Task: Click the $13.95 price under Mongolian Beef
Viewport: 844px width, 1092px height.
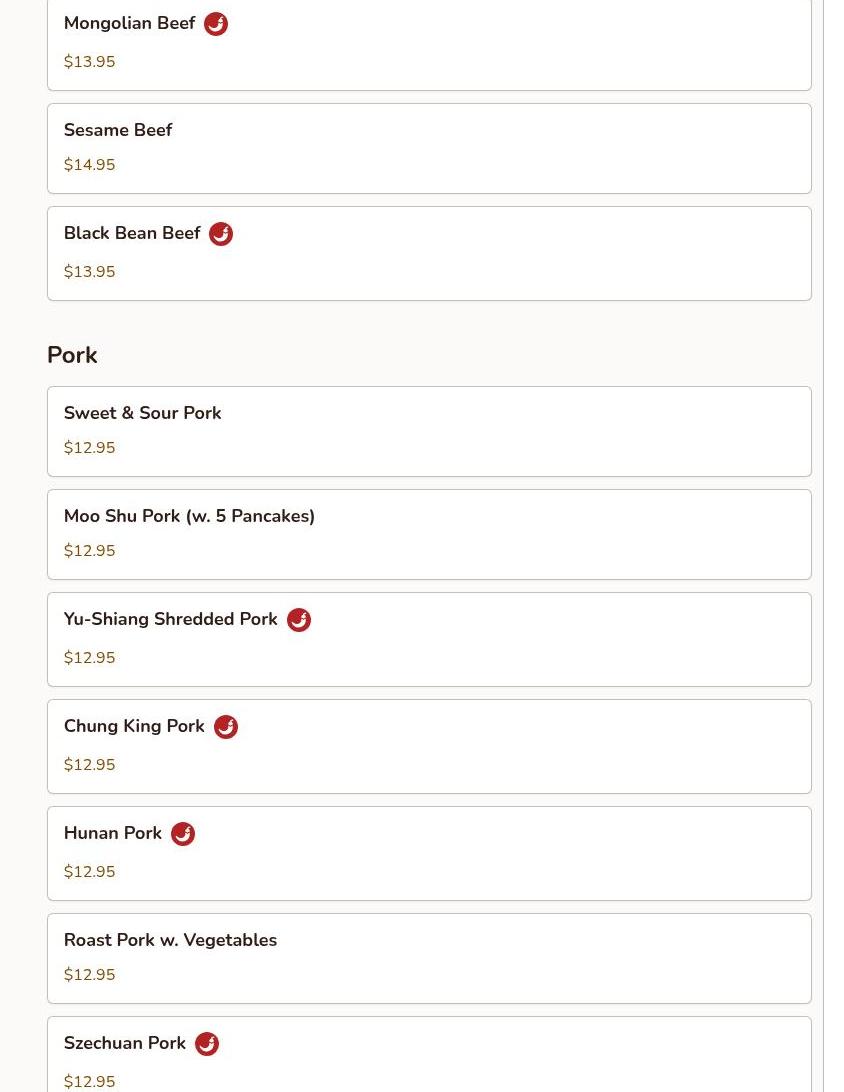Action: tap(89, 62)
